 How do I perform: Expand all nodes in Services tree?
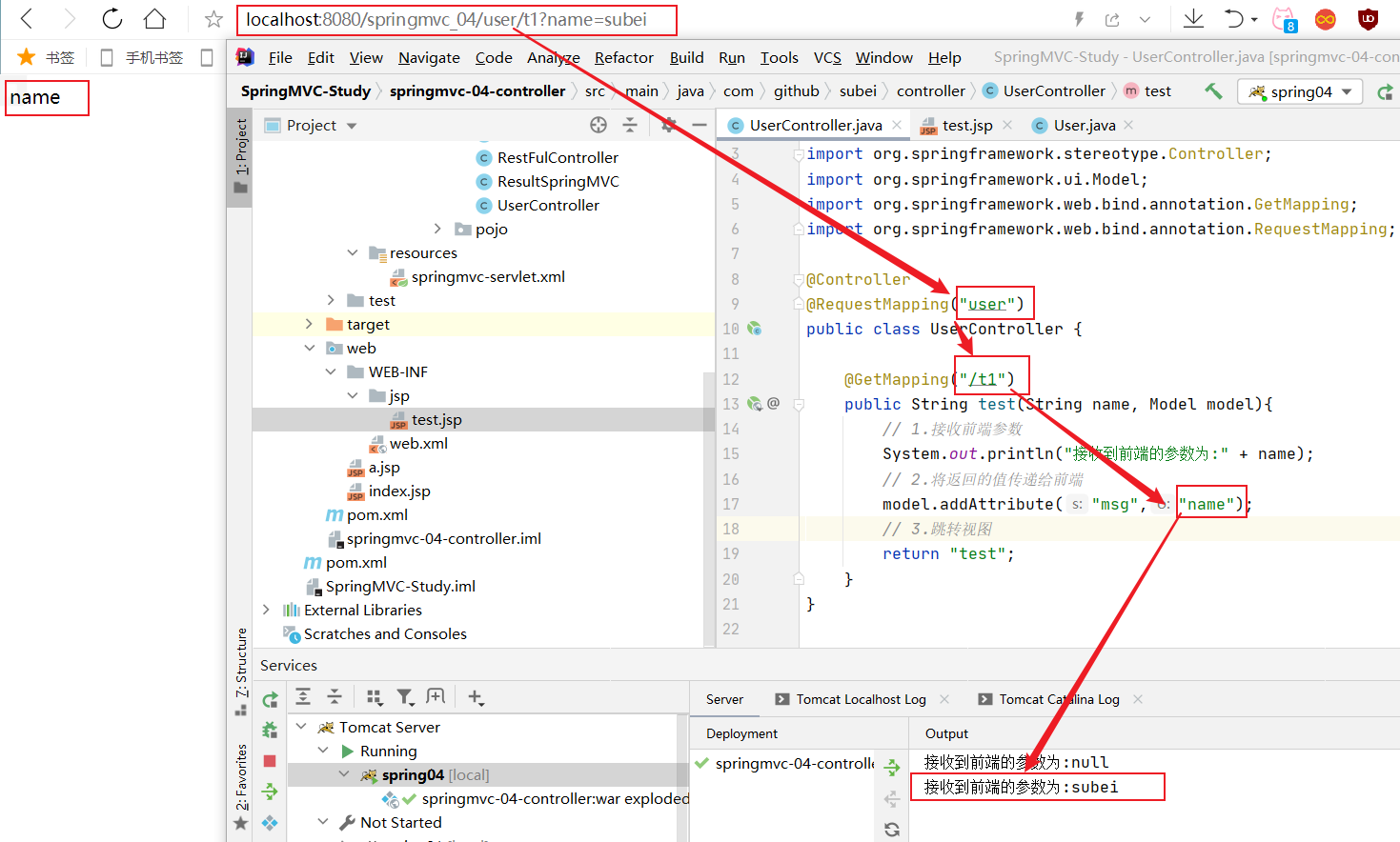coord(303,697)
